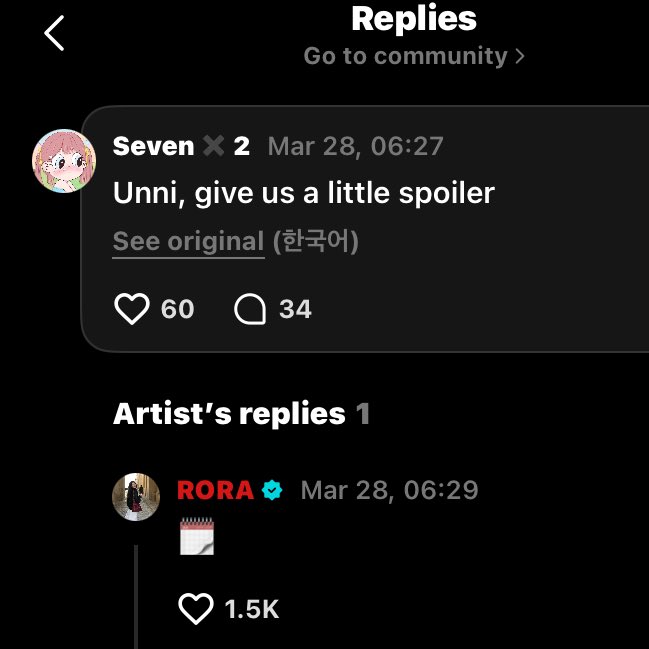Tap comment text 'Unni, give us a little spoiler'
This screenshot has height=649, width=649.
pyautogui.click(x=304, y=192)
